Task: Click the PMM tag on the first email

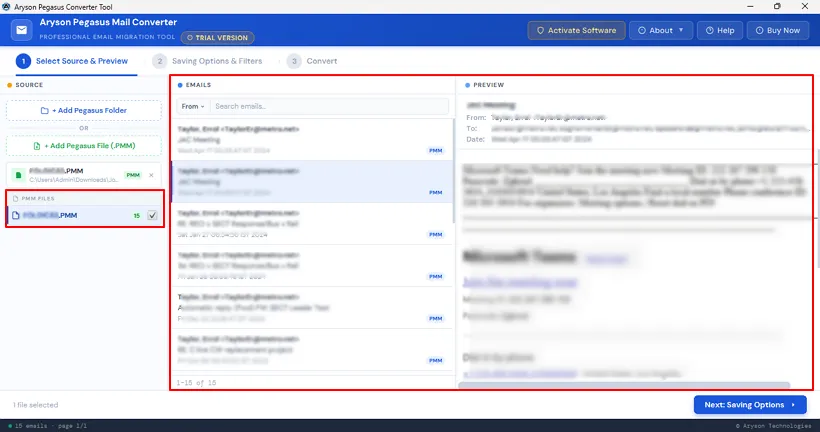Action: click(436, 151)
